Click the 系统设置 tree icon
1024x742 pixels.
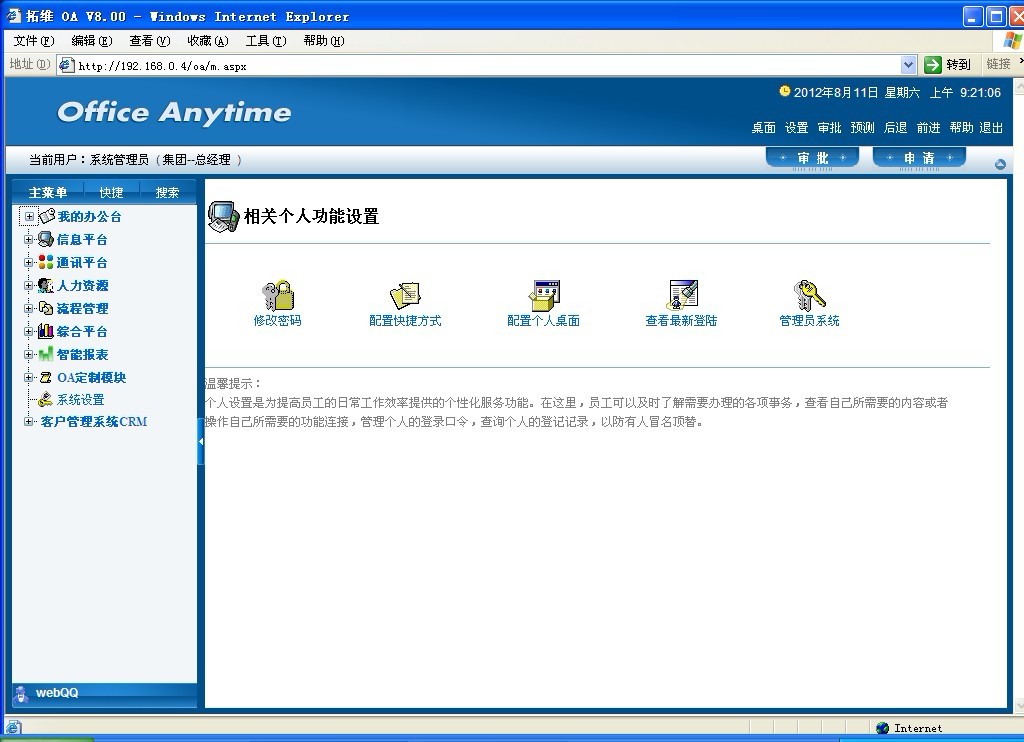(45, 400)
